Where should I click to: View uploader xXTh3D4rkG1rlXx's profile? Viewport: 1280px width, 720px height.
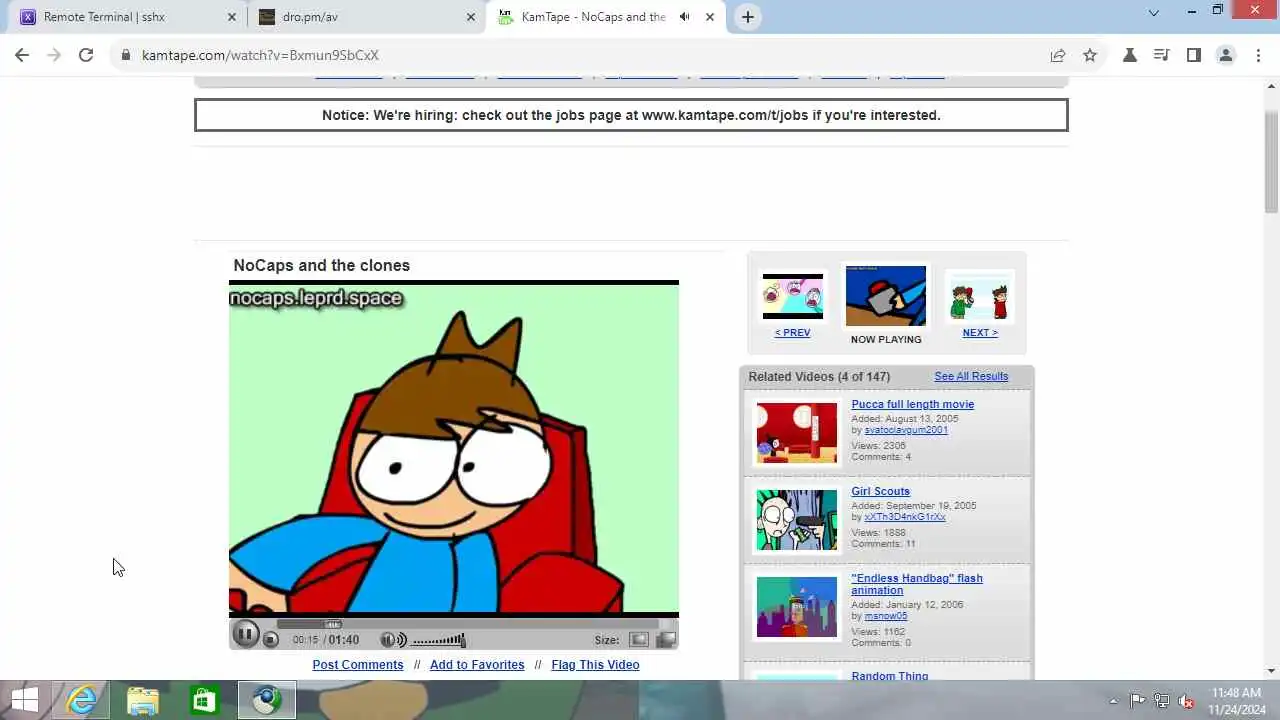905,517
